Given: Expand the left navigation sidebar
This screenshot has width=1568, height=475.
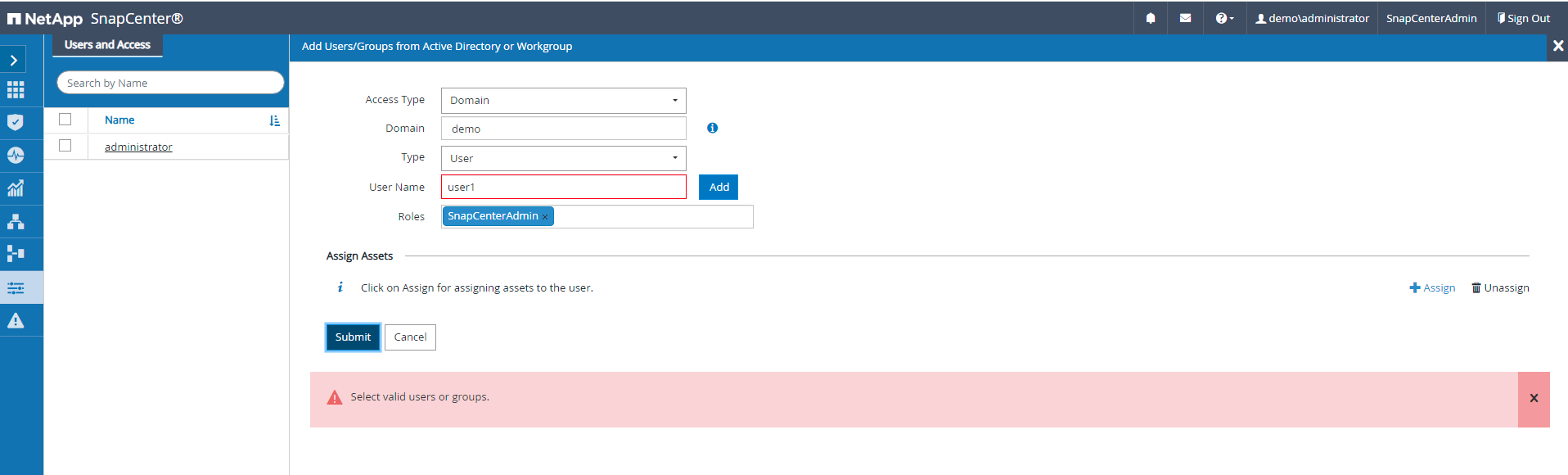Looking at the screenshot, I should pyautogui.click(x=14, y=60).
